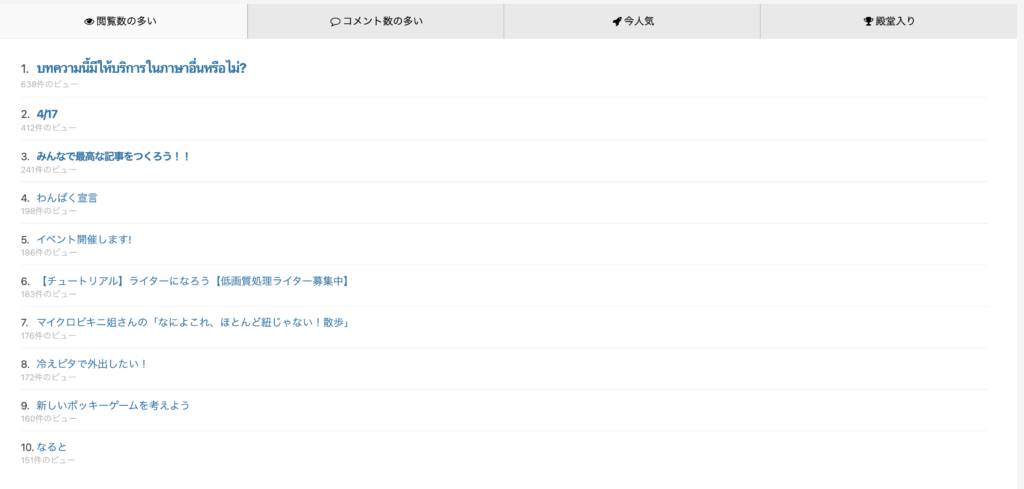Click 新しいポッキーゲームを考えよう link

tap(113, 405)
